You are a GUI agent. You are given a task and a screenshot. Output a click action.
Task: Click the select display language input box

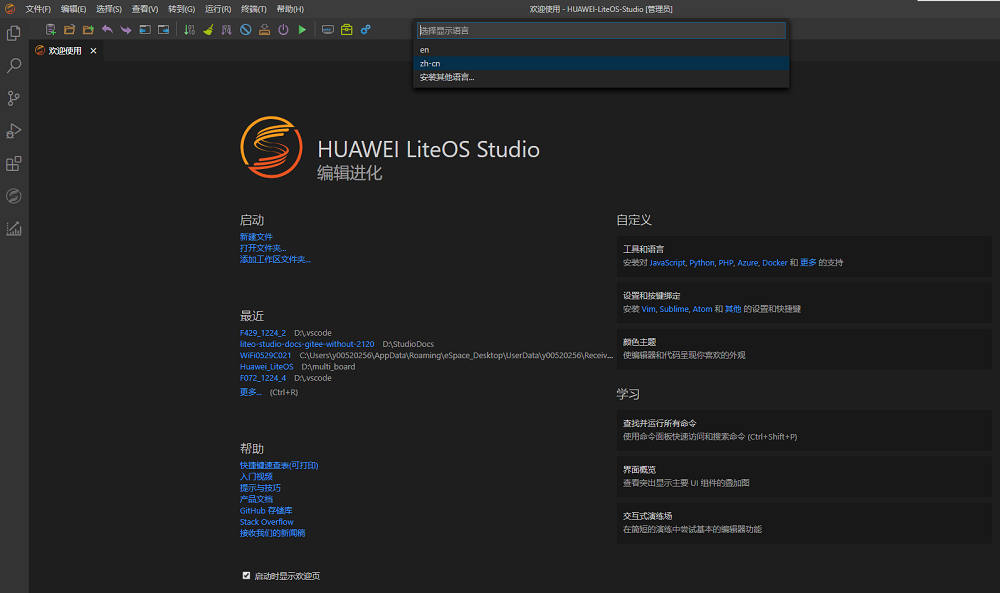click(x=601, y=31)
